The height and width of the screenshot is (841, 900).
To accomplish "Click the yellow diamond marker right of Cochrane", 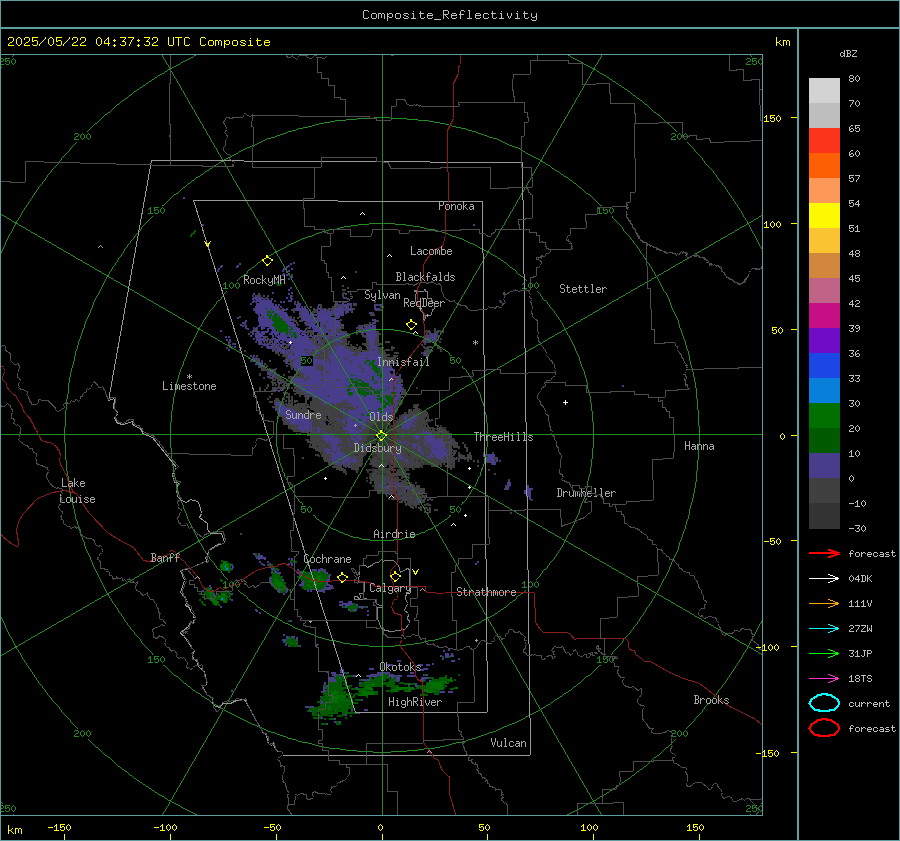I will pos(342,577).
